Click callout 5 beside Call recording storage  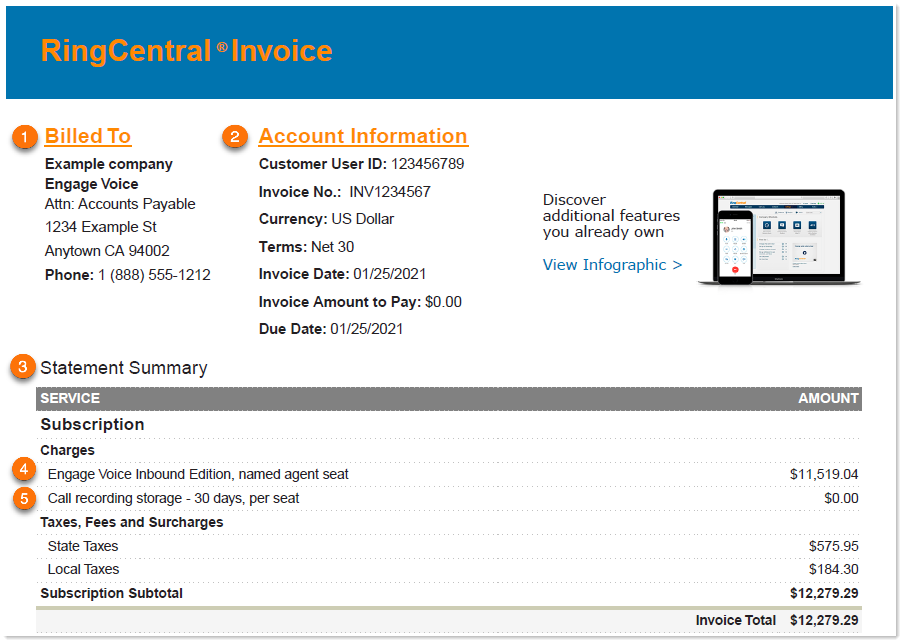coord(22,498)
